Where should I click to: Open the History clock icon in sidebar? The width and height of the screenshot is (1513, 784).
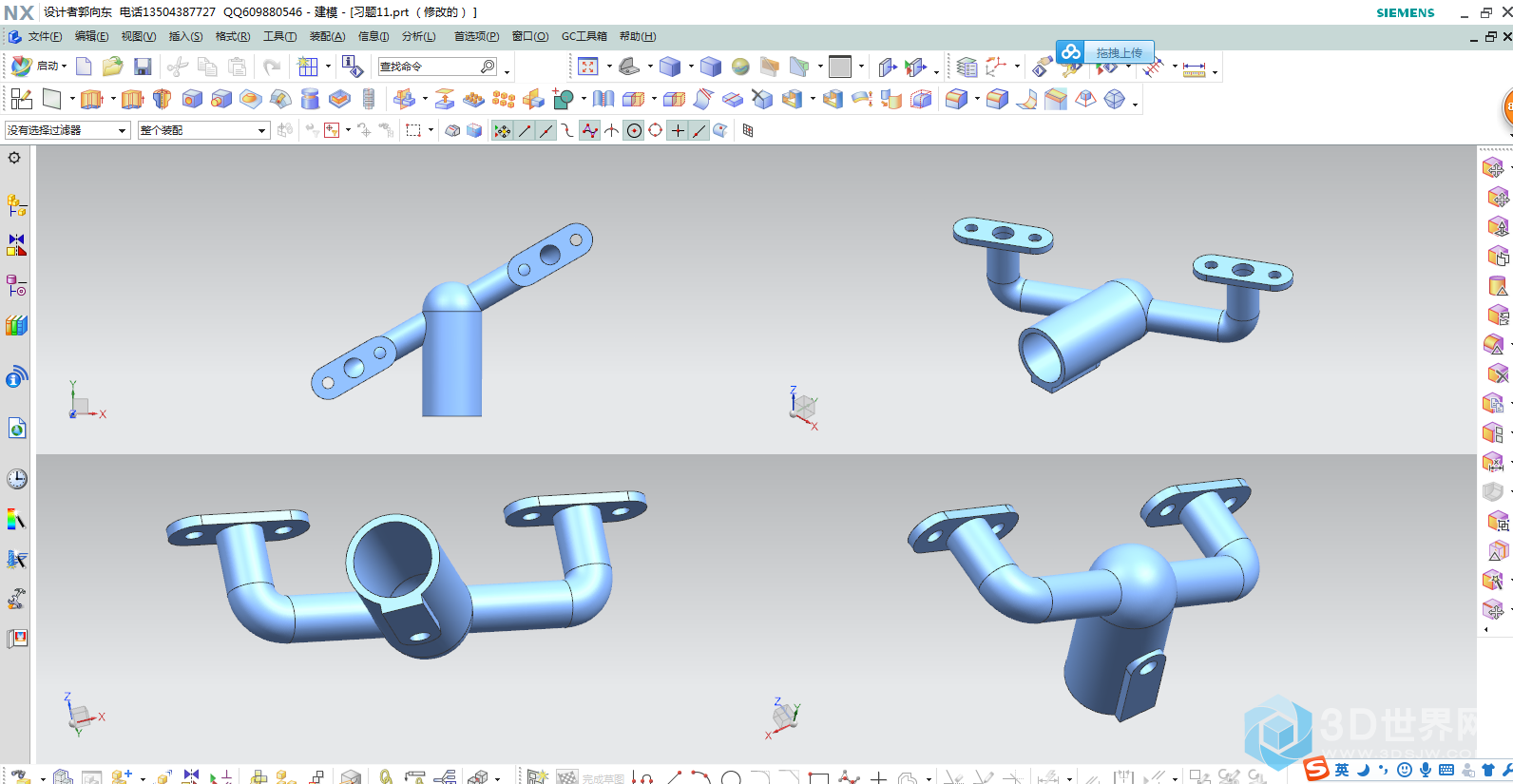pyautogui.click(x=17, y=479)
